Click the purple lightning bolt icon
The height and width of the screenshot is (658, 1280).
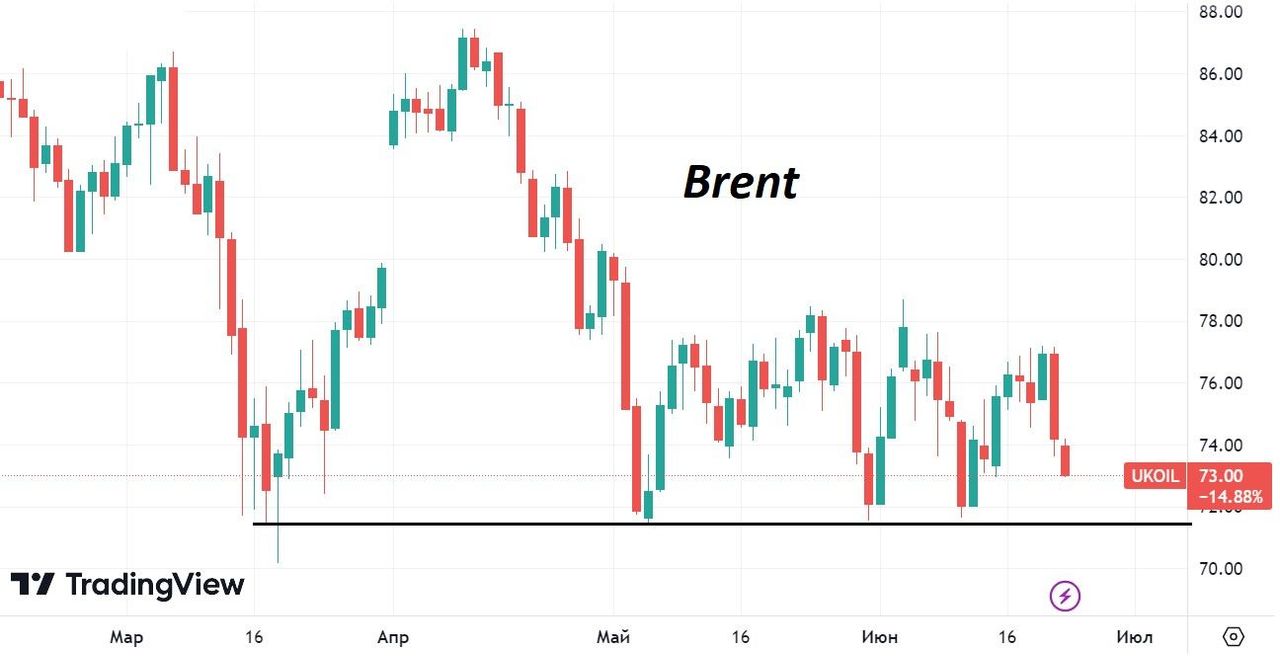[x=1065, y=597]
